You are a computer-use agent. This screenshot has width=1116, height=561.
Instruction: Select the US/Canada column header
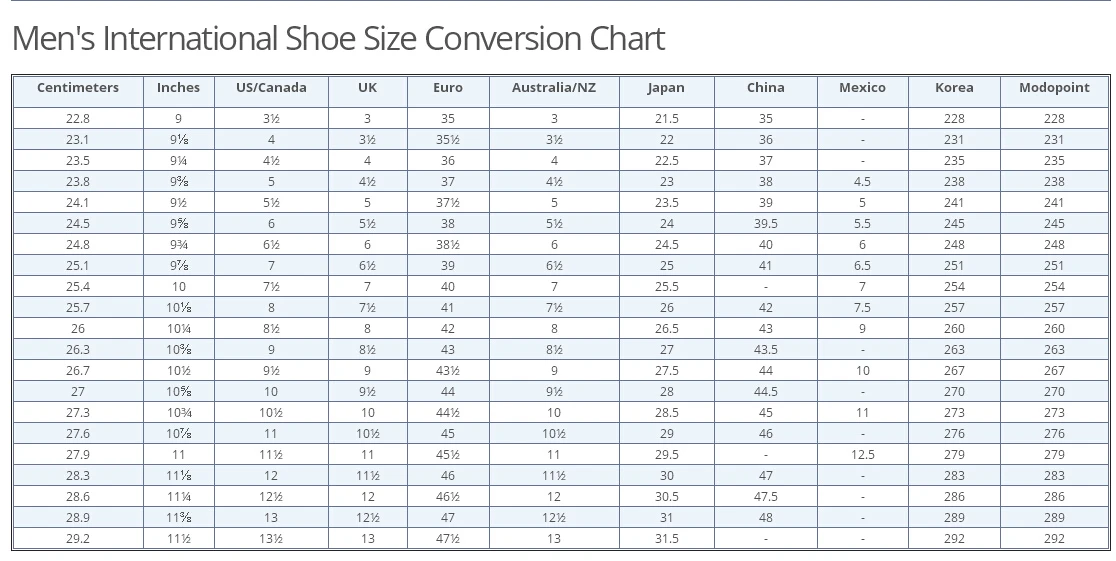271,88
